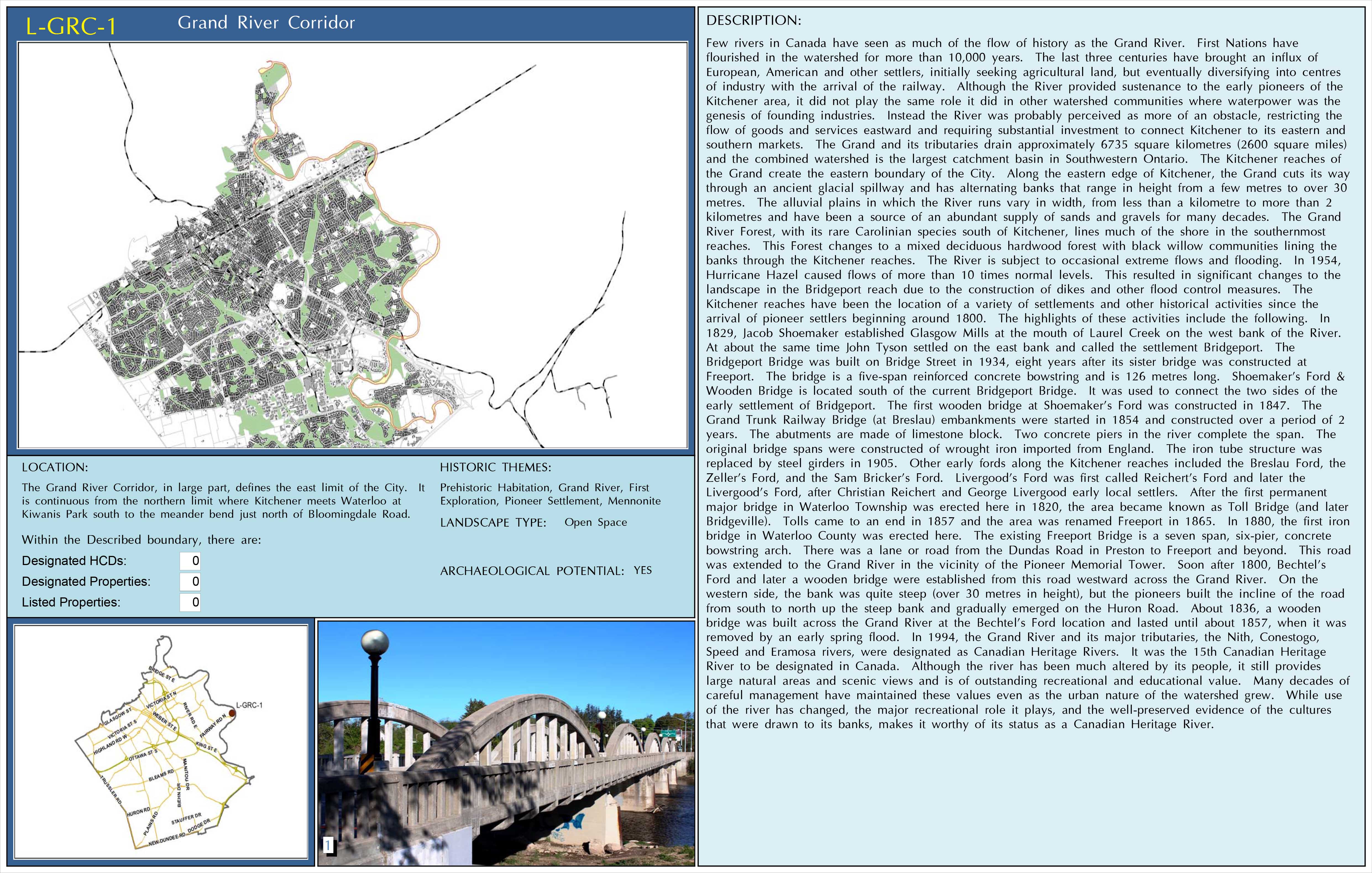This screenshot has width=1372, height=873.
Task: Click the yellow L-GRC-1 title code
Action: pyautogui.click(x=71, y=26)
